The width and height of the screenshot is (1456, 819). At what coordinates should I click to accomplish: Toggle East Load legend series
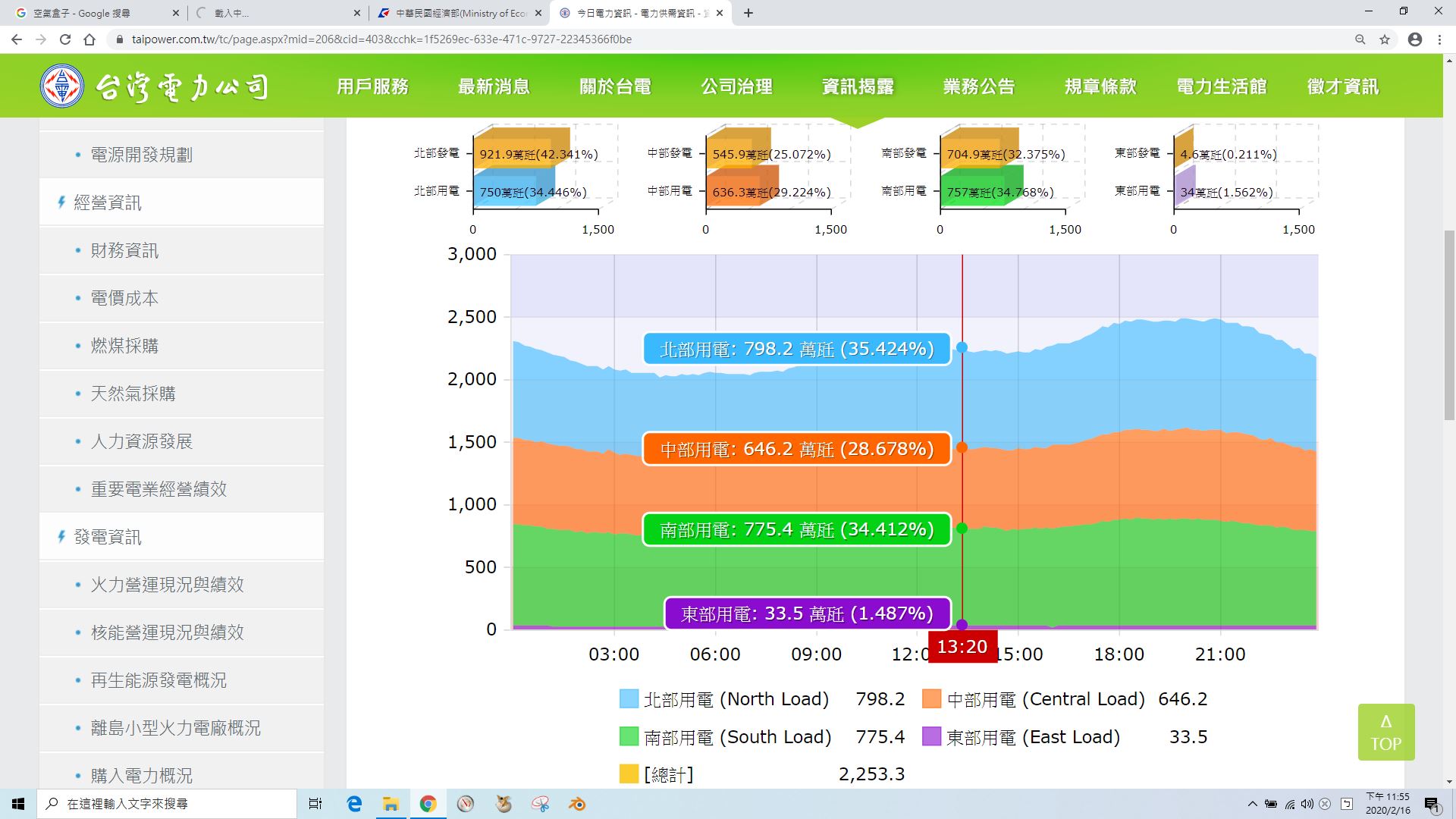coord(1032,737)
